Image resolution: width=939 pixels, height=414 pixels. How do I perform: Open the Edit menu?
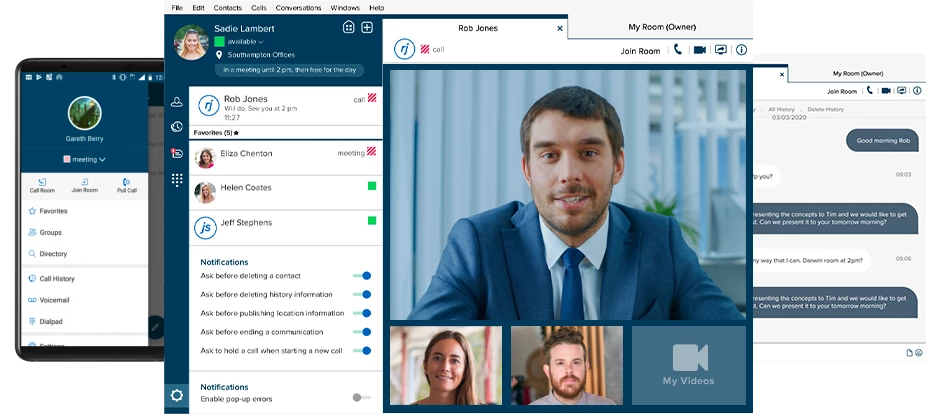[198, 8]
